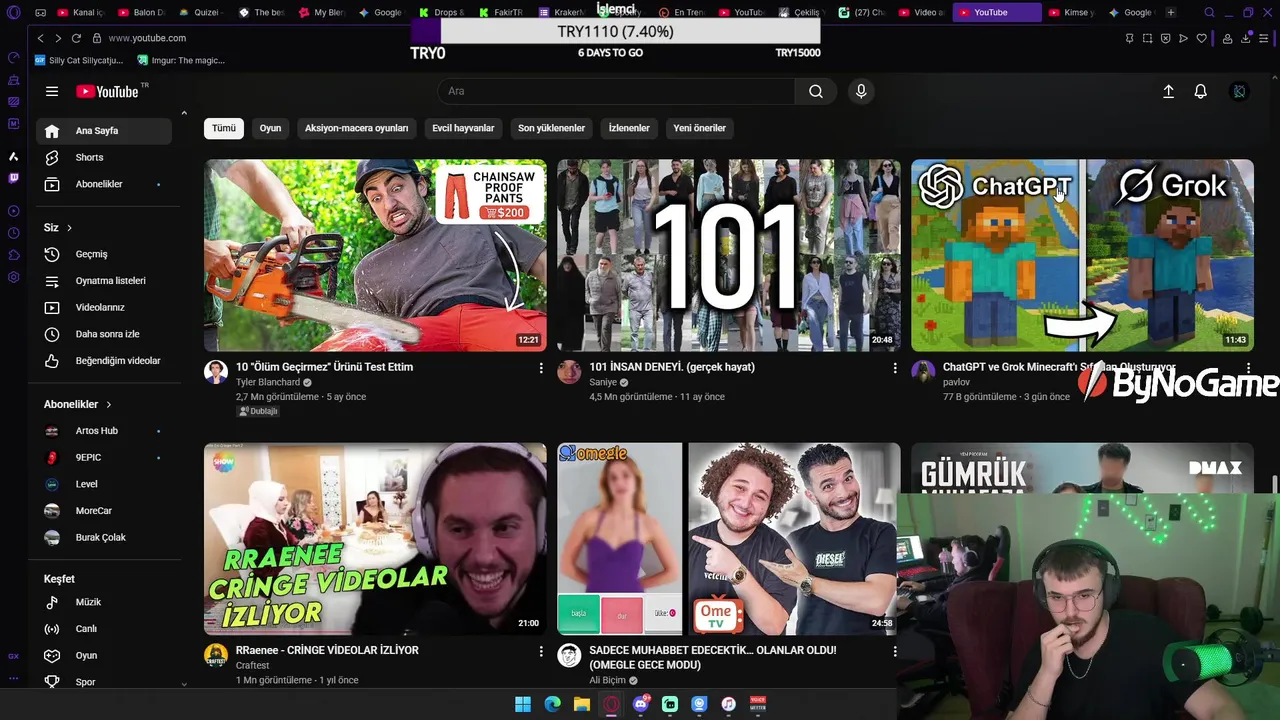Open File Explorer from taskbar
Screen dimensions: 1280x720
point(582,704)
